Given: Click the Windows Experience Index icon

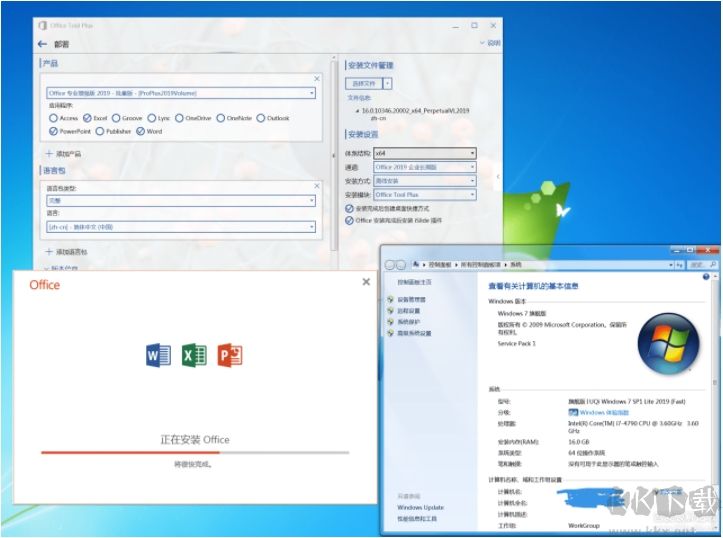Looking at the screenshot, I should [x=573, y=413].
